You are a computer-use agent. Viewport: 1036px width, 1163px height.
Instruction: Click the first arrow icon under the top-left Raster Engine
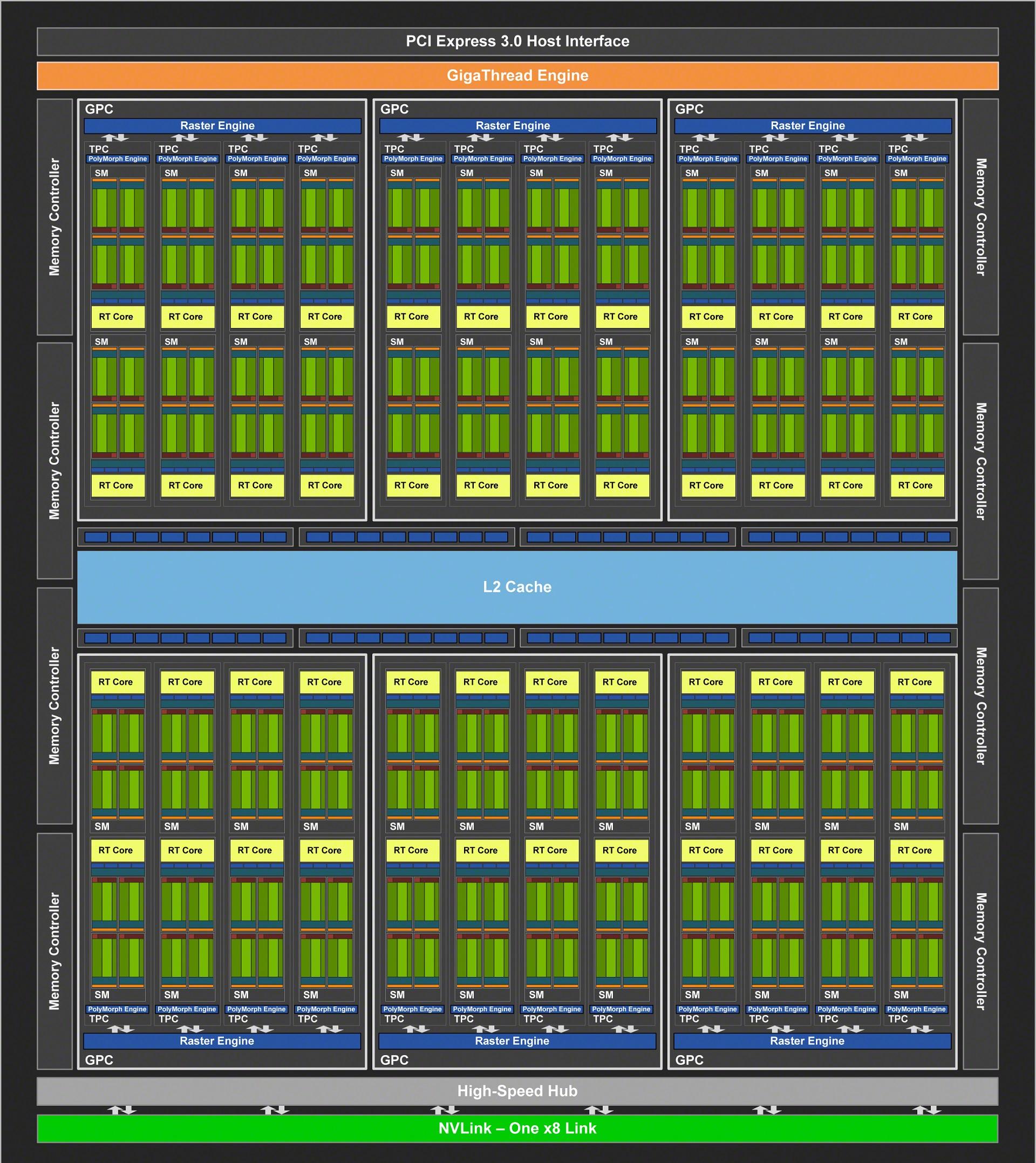(x=114, y=138)
